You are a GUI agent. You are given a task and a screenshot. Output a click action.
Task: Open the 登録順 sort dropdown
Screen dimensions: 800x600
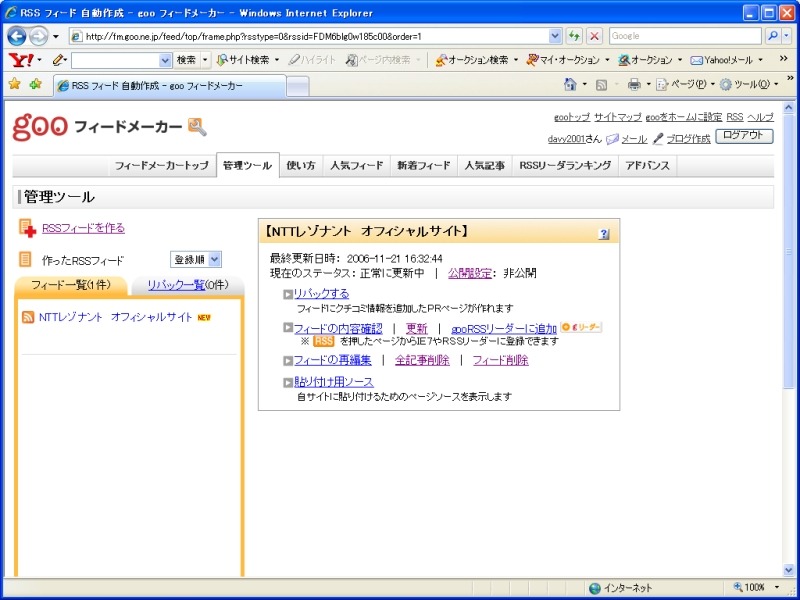point(196,259)
